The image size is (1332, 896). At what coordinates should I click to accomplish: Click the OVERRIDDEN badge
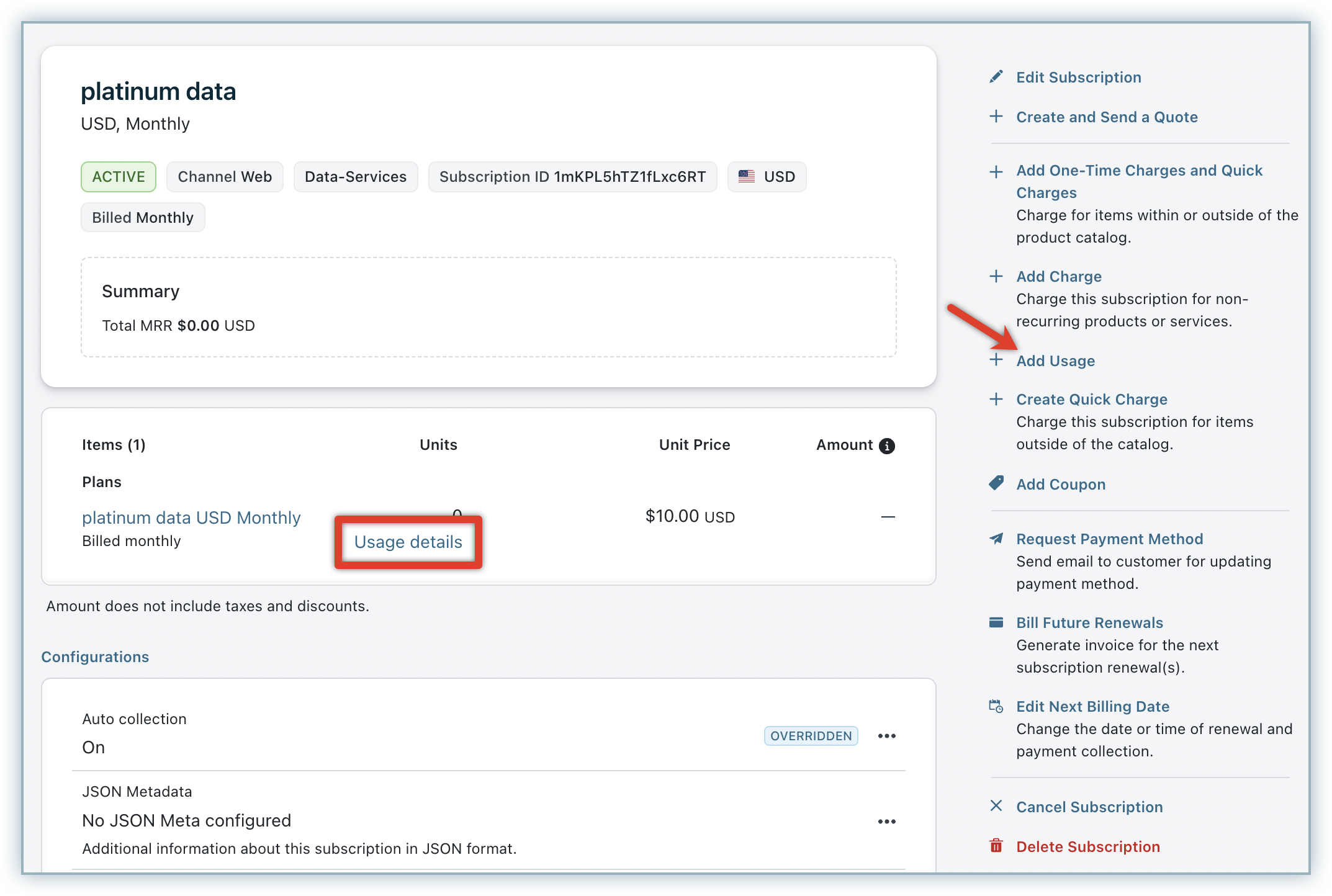click(811, 736)
